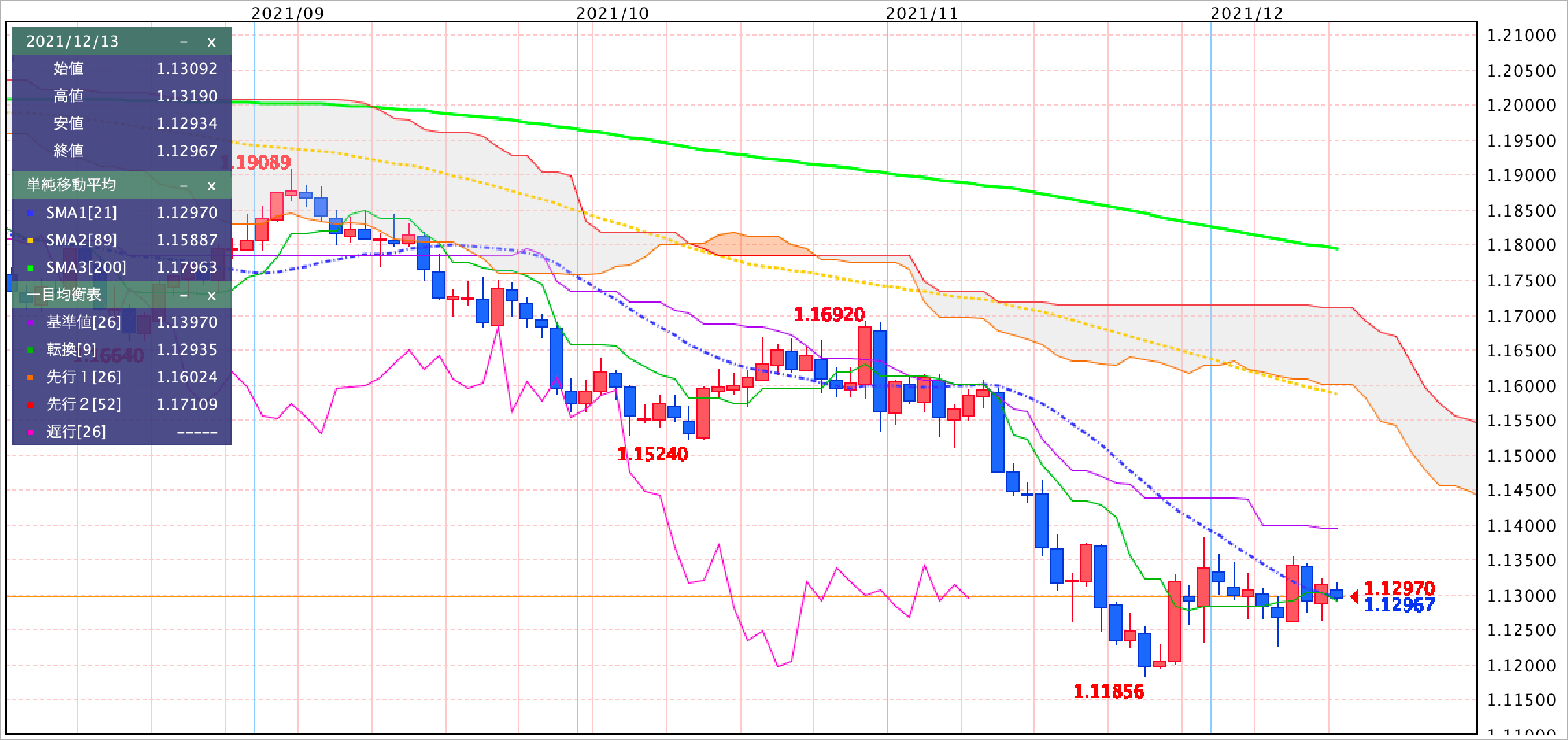The image size is (1568, 740).
Task: Click the 2021/10 date axis label
Action: point(612,13)
